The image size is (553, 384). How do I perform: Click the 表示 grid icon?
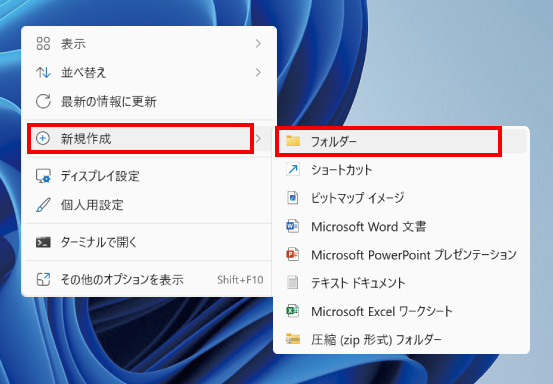click(43, 44)
